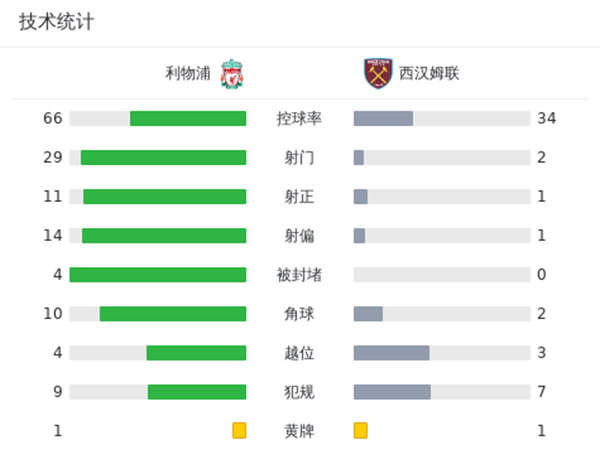Click the West Ham United crest icon
The height and width of the screenshot is (450, 600).
[378, 73]
